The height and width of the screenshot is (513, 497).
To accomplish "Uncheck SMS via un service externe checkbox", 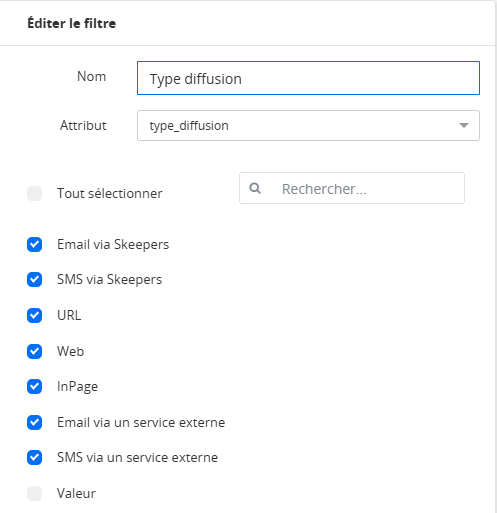I will [34, 457].
